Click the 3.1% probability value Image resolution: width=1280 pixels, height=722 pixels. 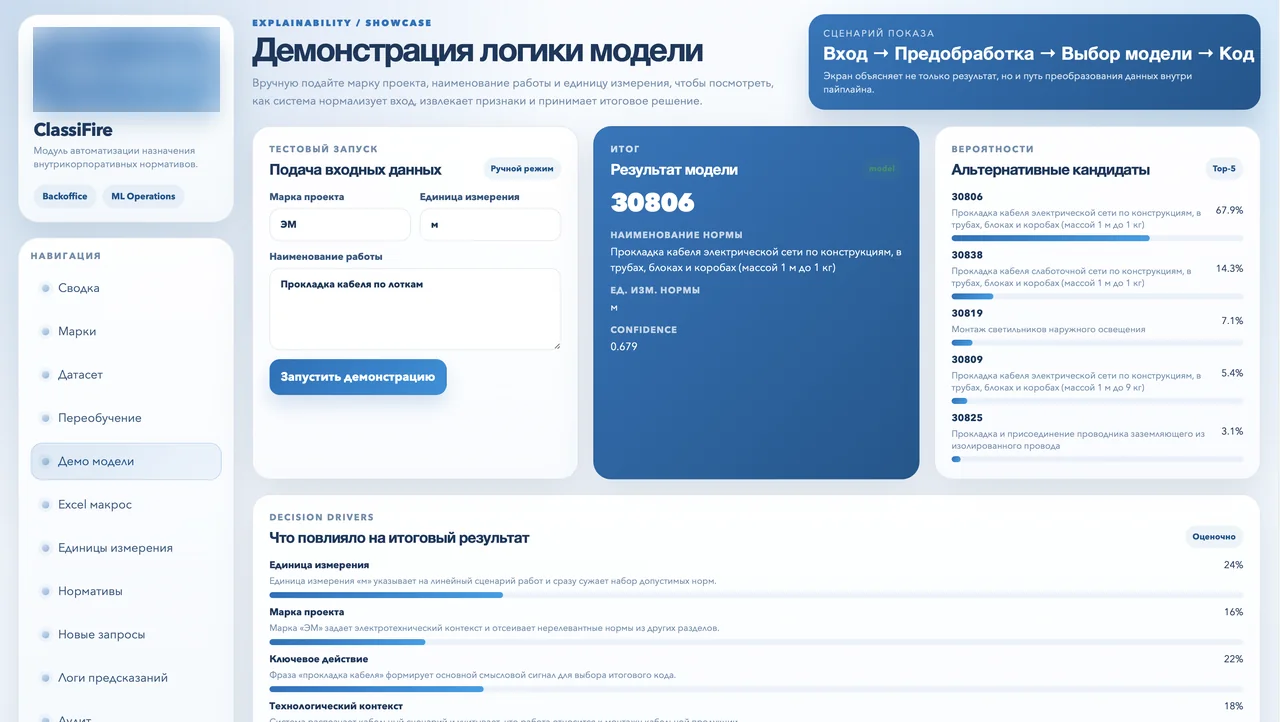(1232, 431)
